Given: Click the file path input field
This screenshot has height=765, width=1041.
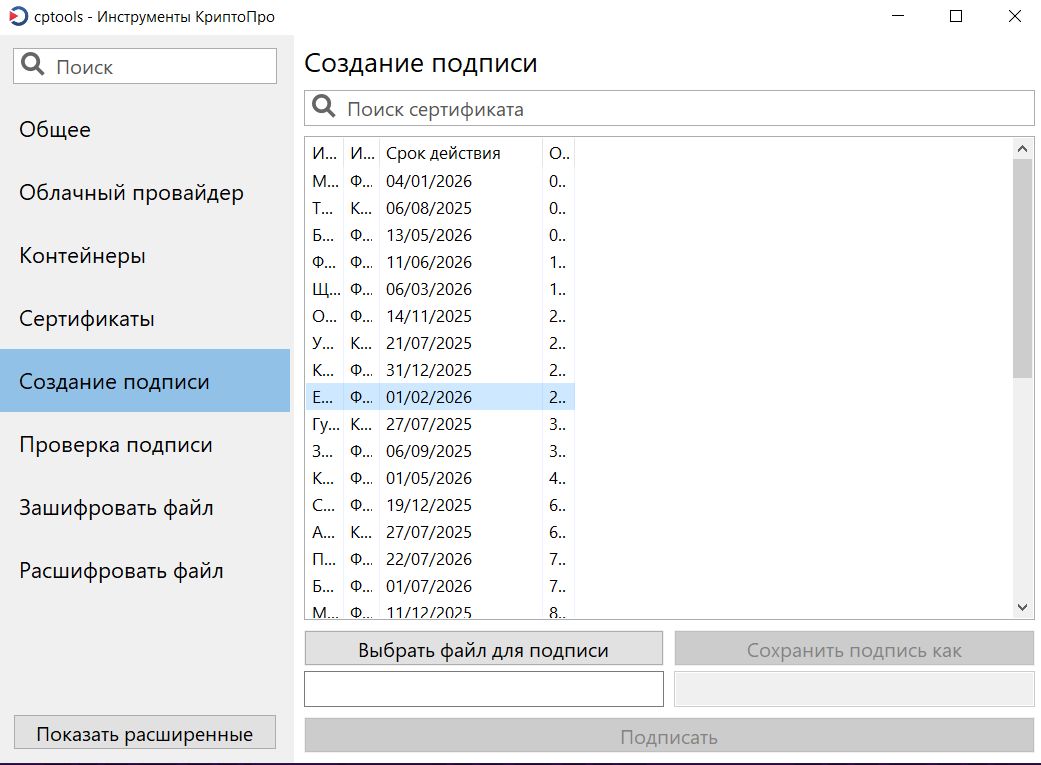Looking at the screenshot, I should tap(484, 689).
